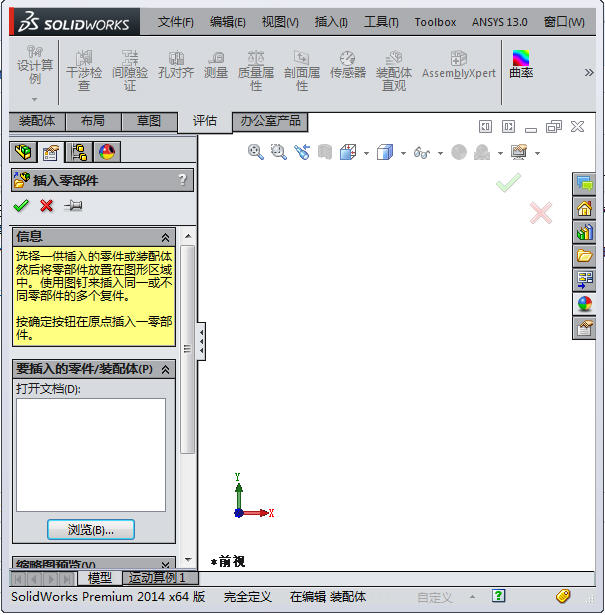Collapse the 要插入的零件/装配体 section

pos(166,369)
